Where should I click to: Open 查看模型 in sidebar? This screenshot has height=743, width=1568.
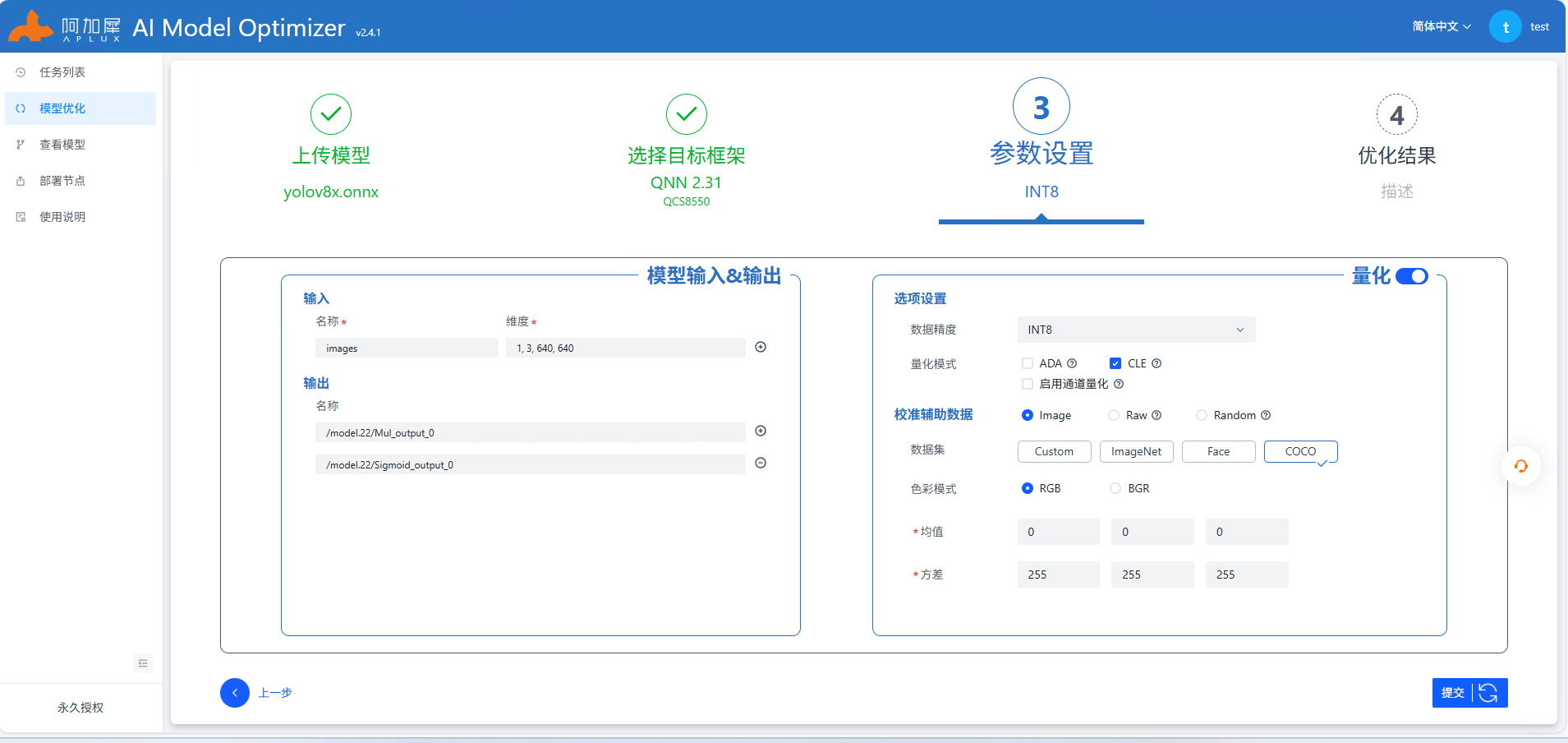tap(80, 145)
